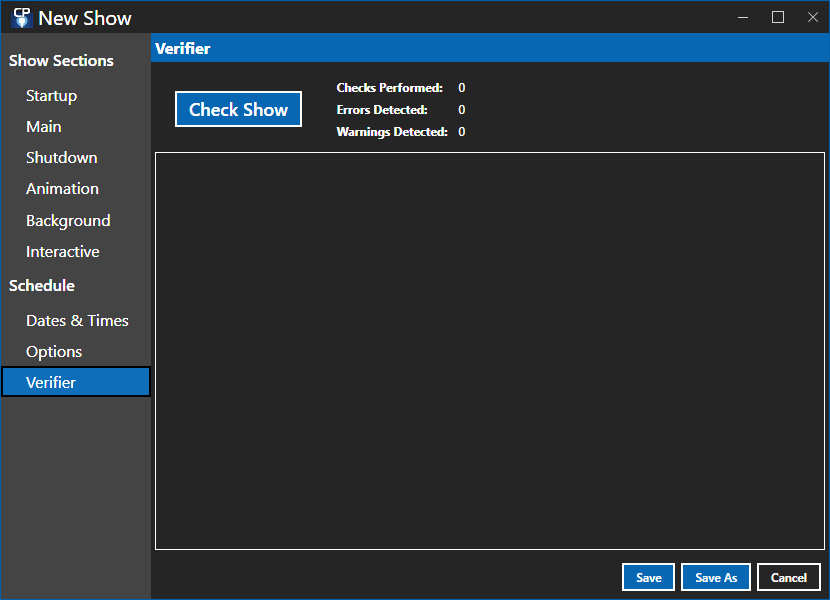Viewport: 830px width, 600px height.
Task: Close the New Show window
Action: tap(813, 17)
